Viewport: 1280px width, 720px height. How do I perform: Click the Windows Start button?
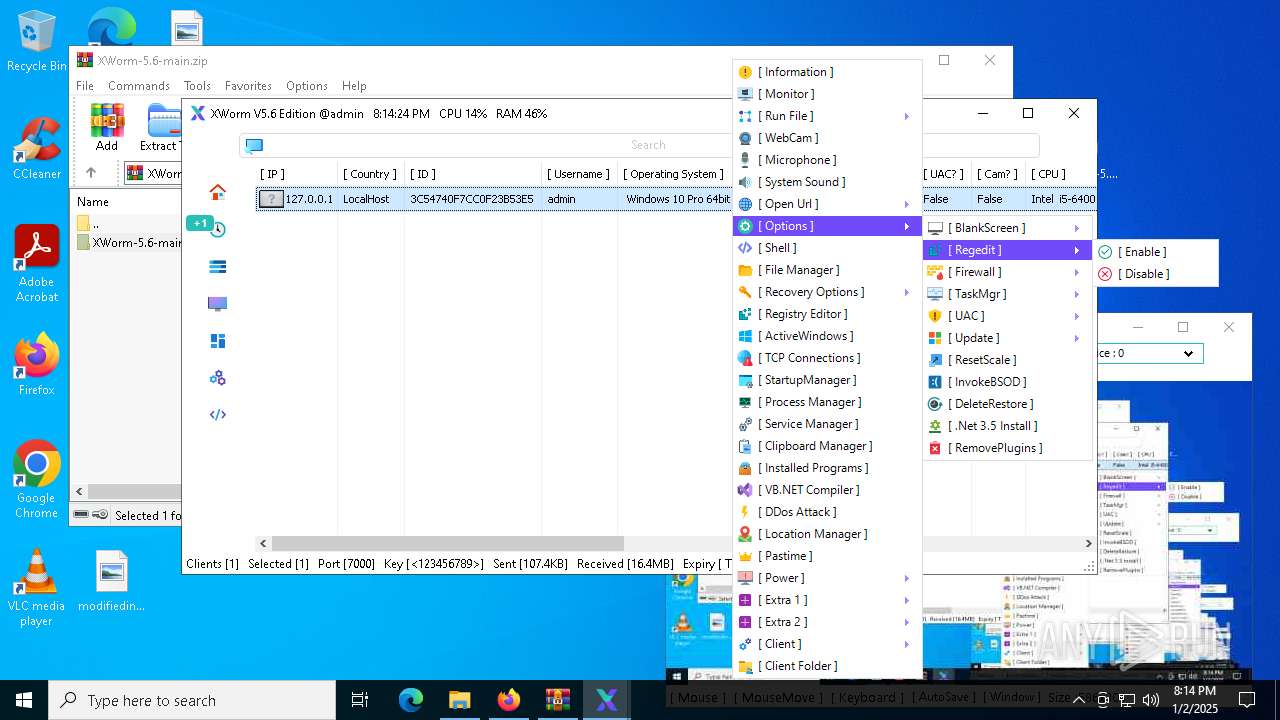tap(24, 700)
